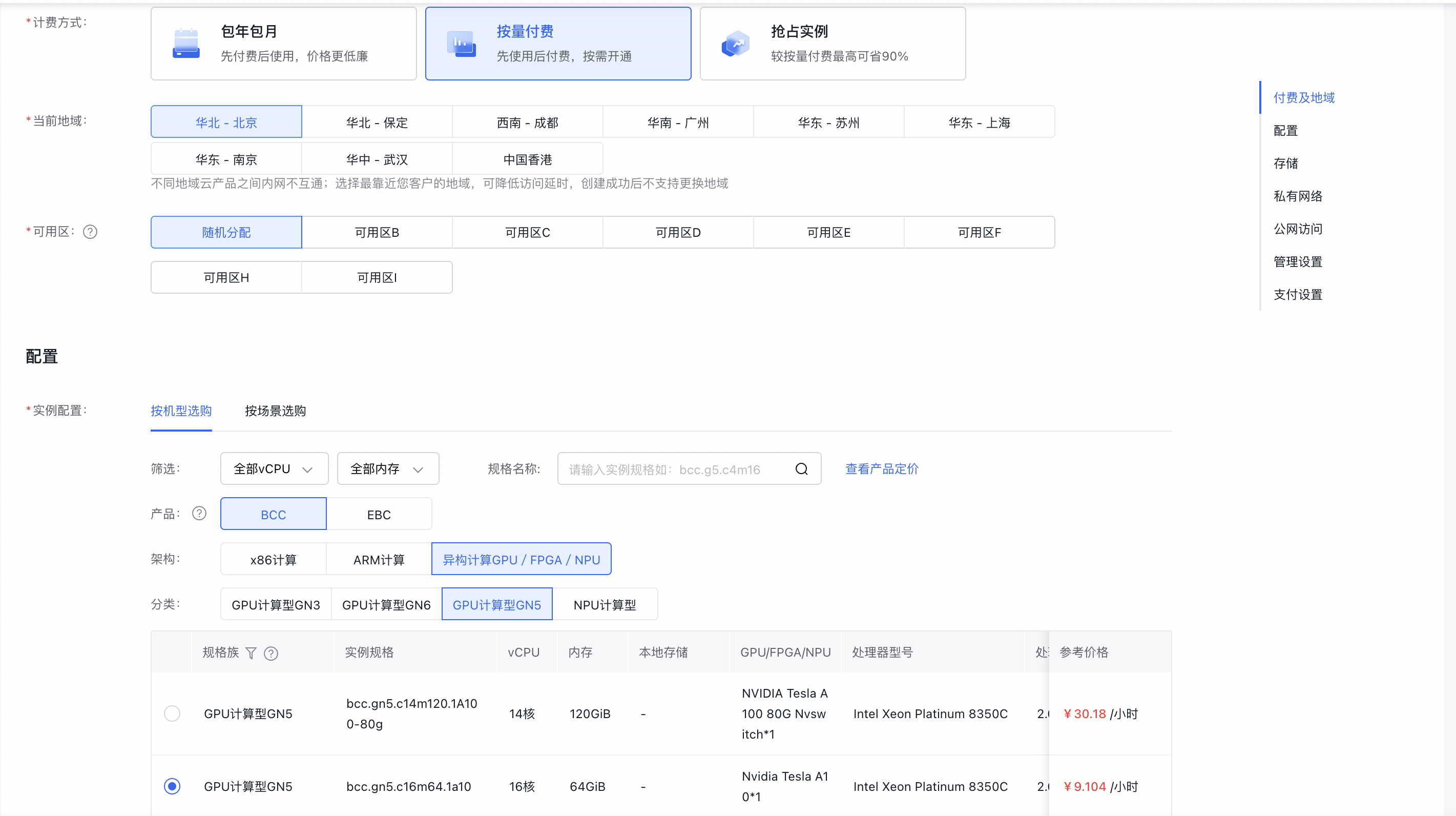This screenshot has width=1456, height=816.
Task: Click the search magnifier icon in spec name field
Action: (x=801, y=469)
